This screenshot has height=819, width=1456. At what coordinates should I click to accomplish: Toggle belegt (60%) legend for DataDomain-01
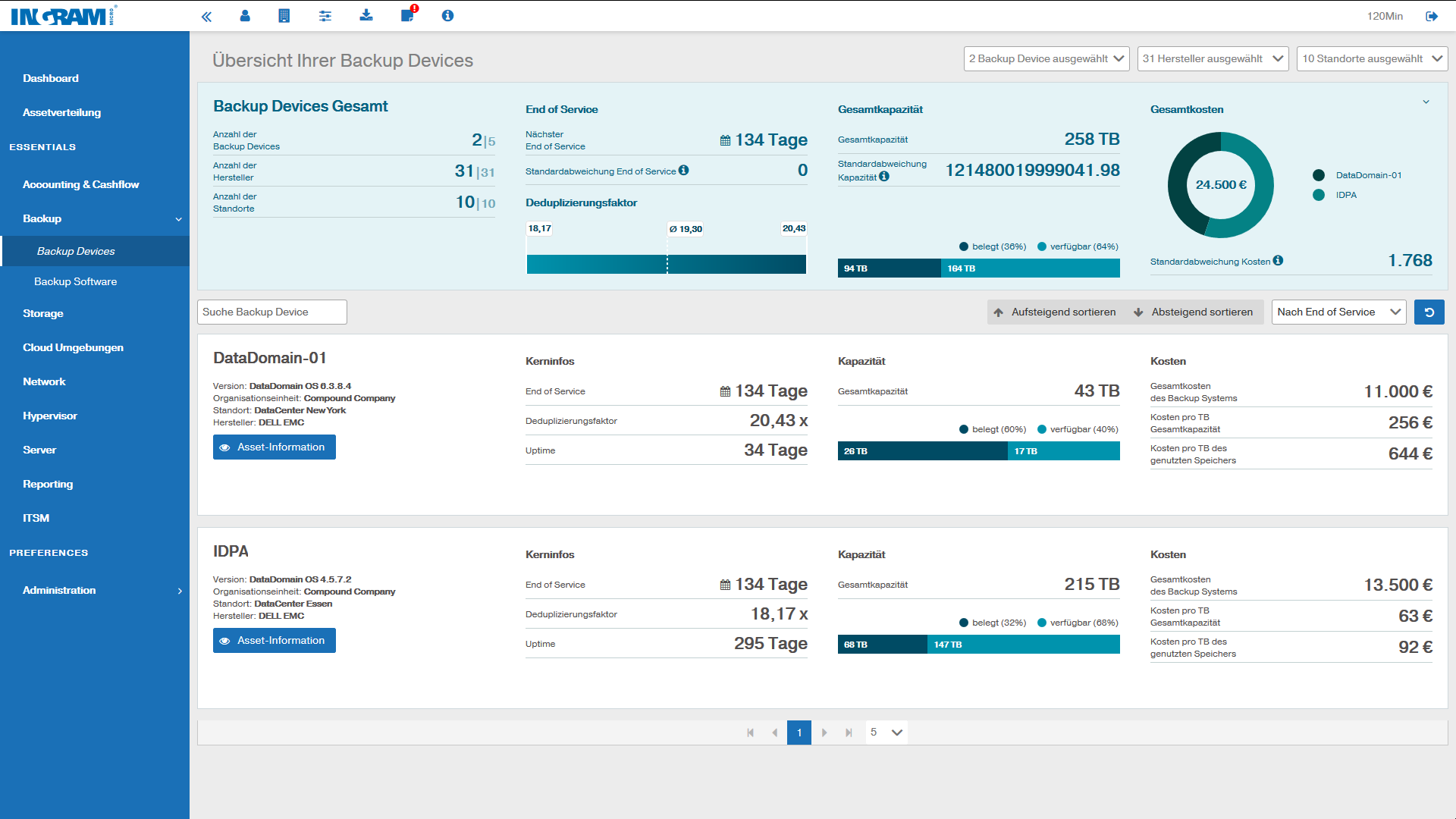993,429
